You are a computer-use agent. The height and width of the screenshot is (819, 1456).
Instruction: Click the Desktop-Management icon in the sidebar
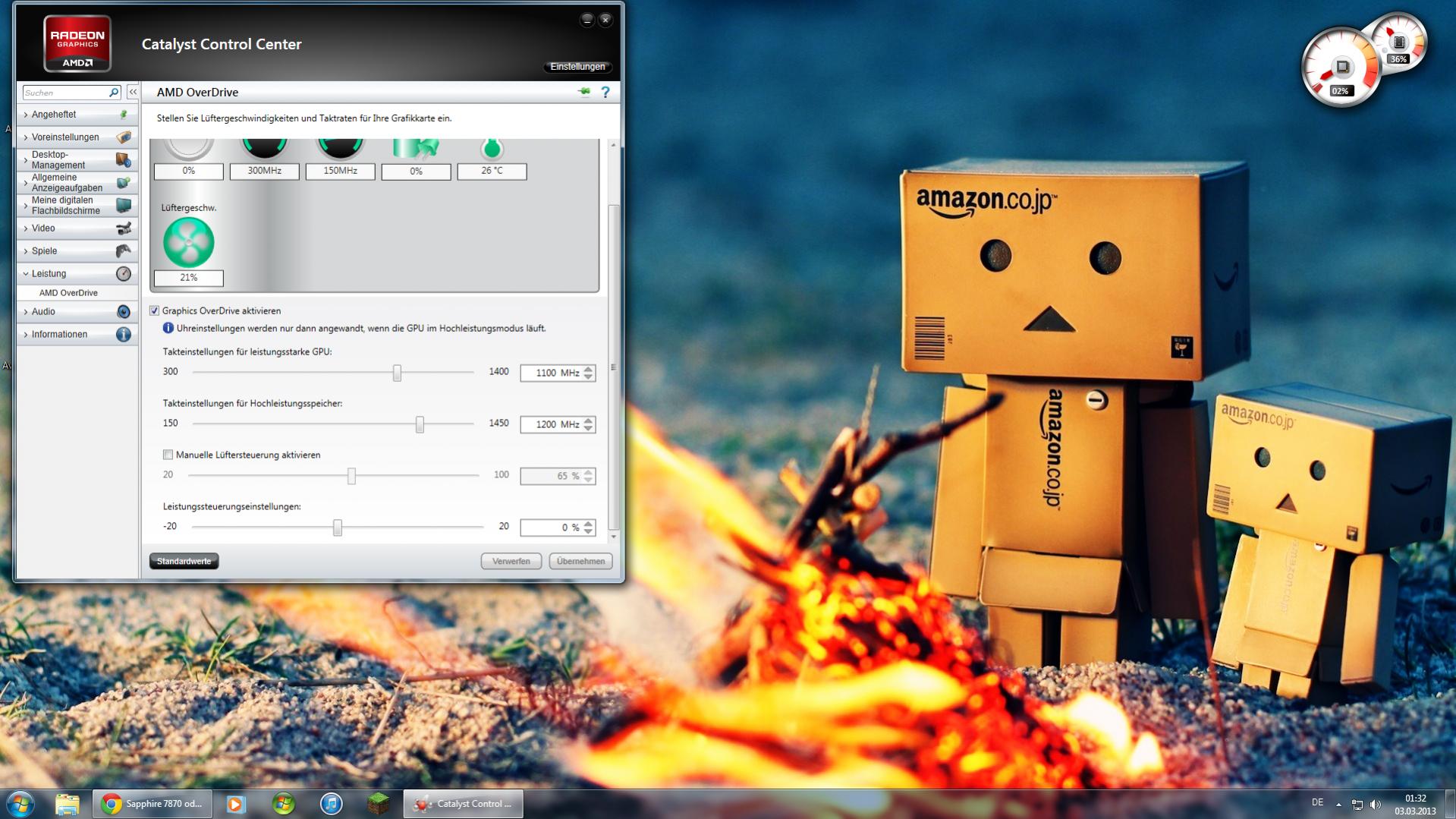tap(124, 160)
